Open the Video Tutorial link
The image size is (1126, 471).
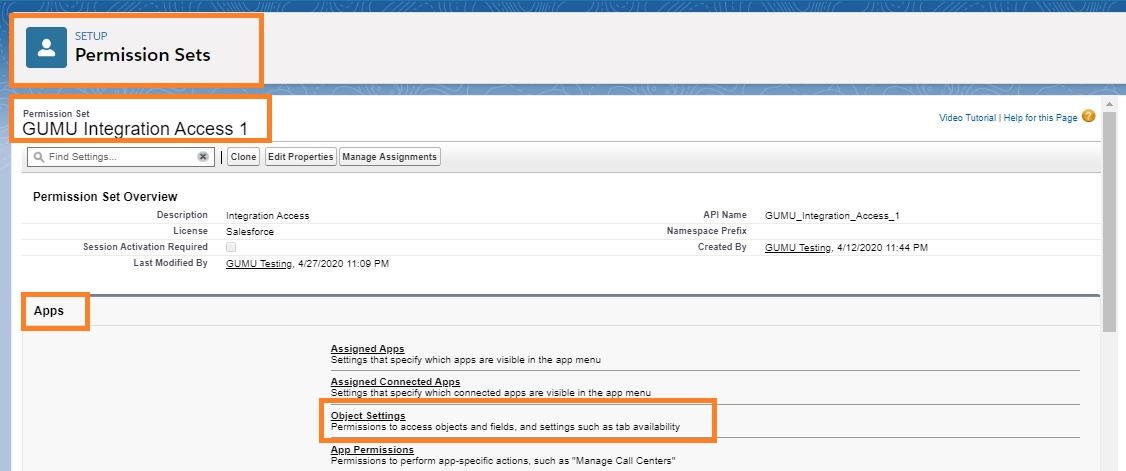[967, 118]
